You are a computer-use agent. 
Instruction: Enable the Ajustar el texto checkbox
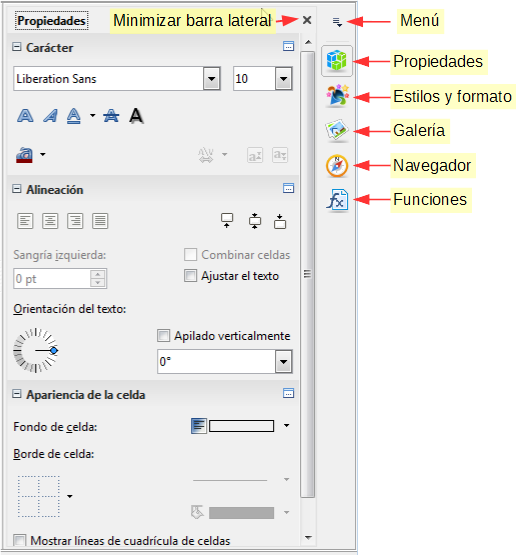click(x=190, y=275)
